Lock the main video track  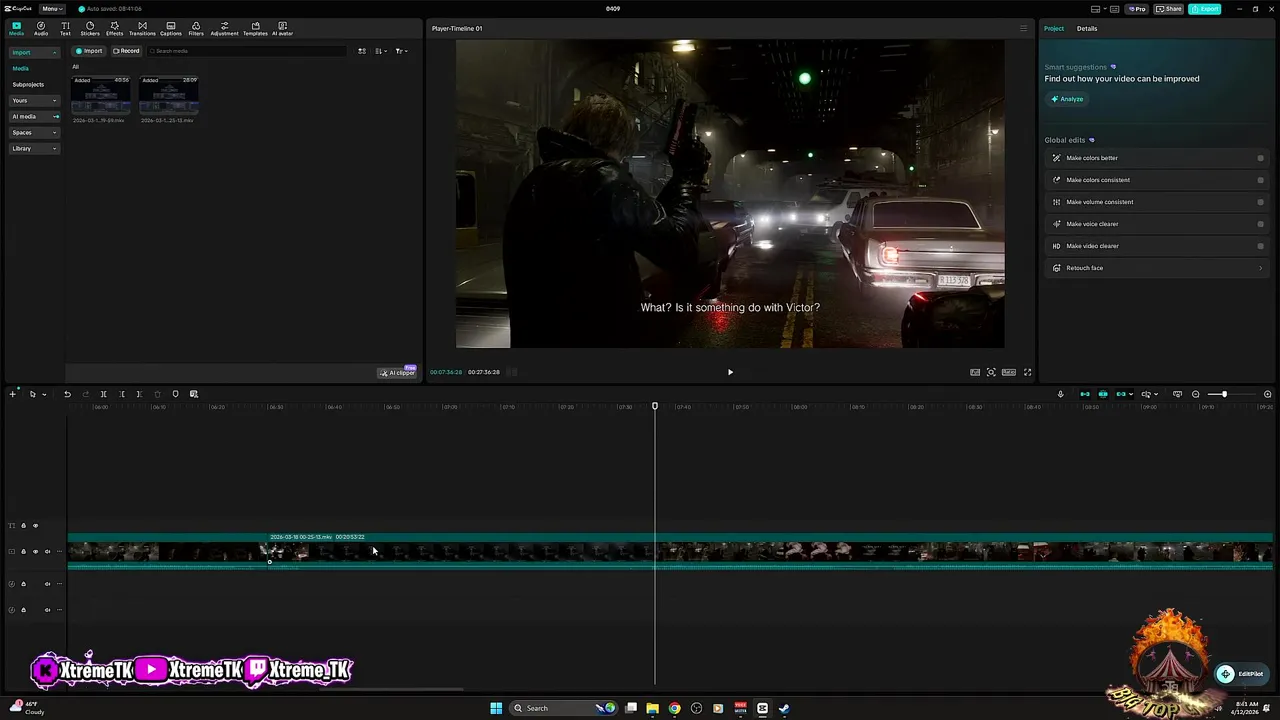pyautogui.click(x=23, y=551)
